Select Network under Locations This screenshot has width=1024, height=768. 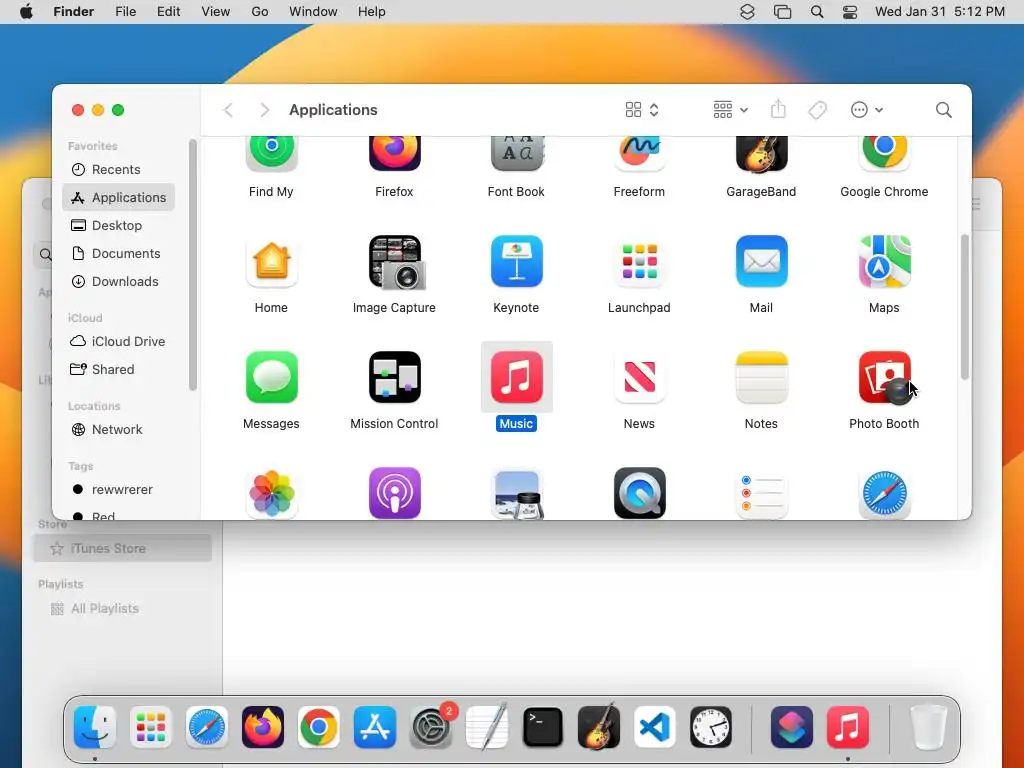tap(118, 430)
